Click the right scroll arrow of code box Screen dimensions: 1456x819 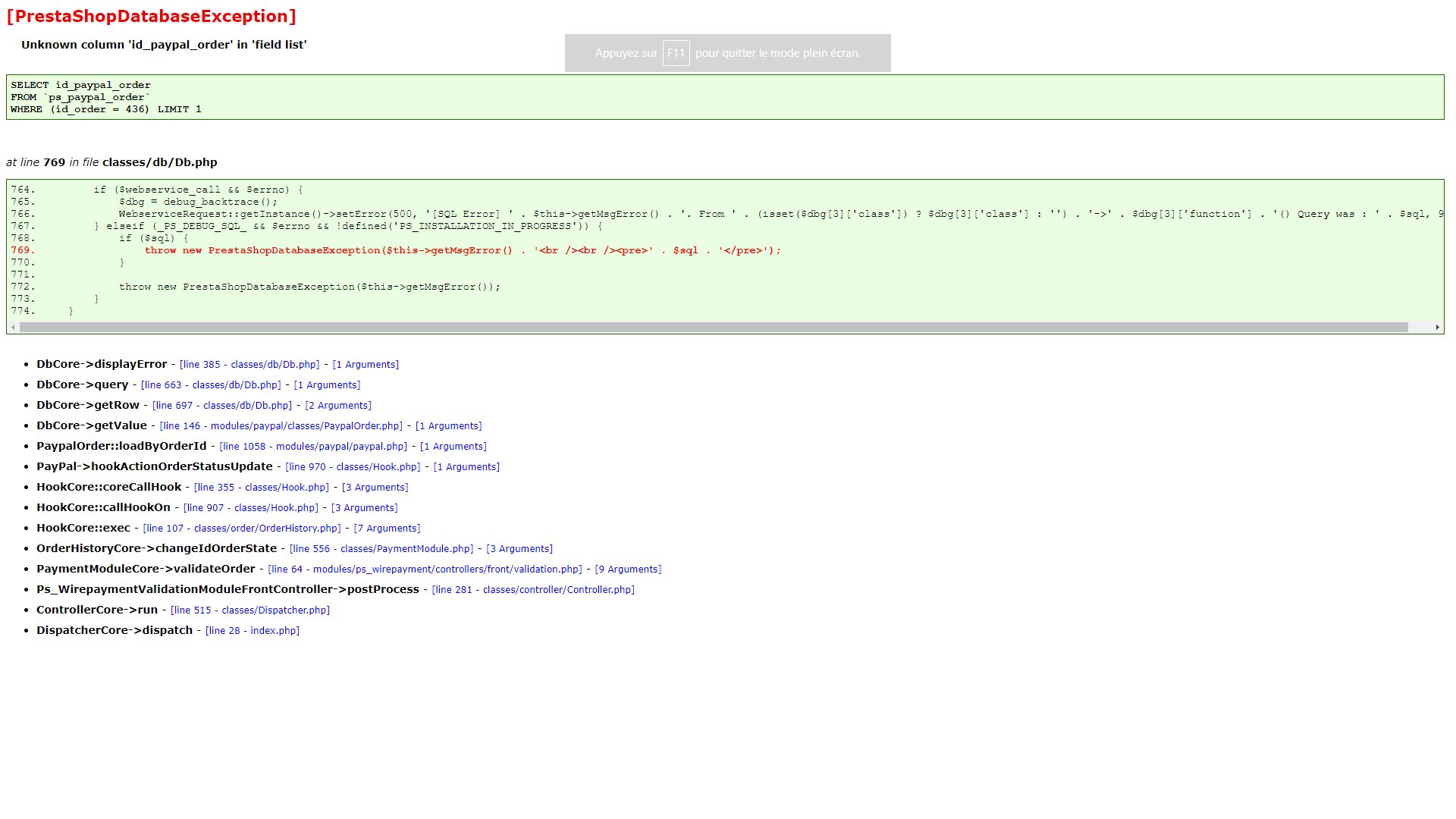pos(1437,328)
